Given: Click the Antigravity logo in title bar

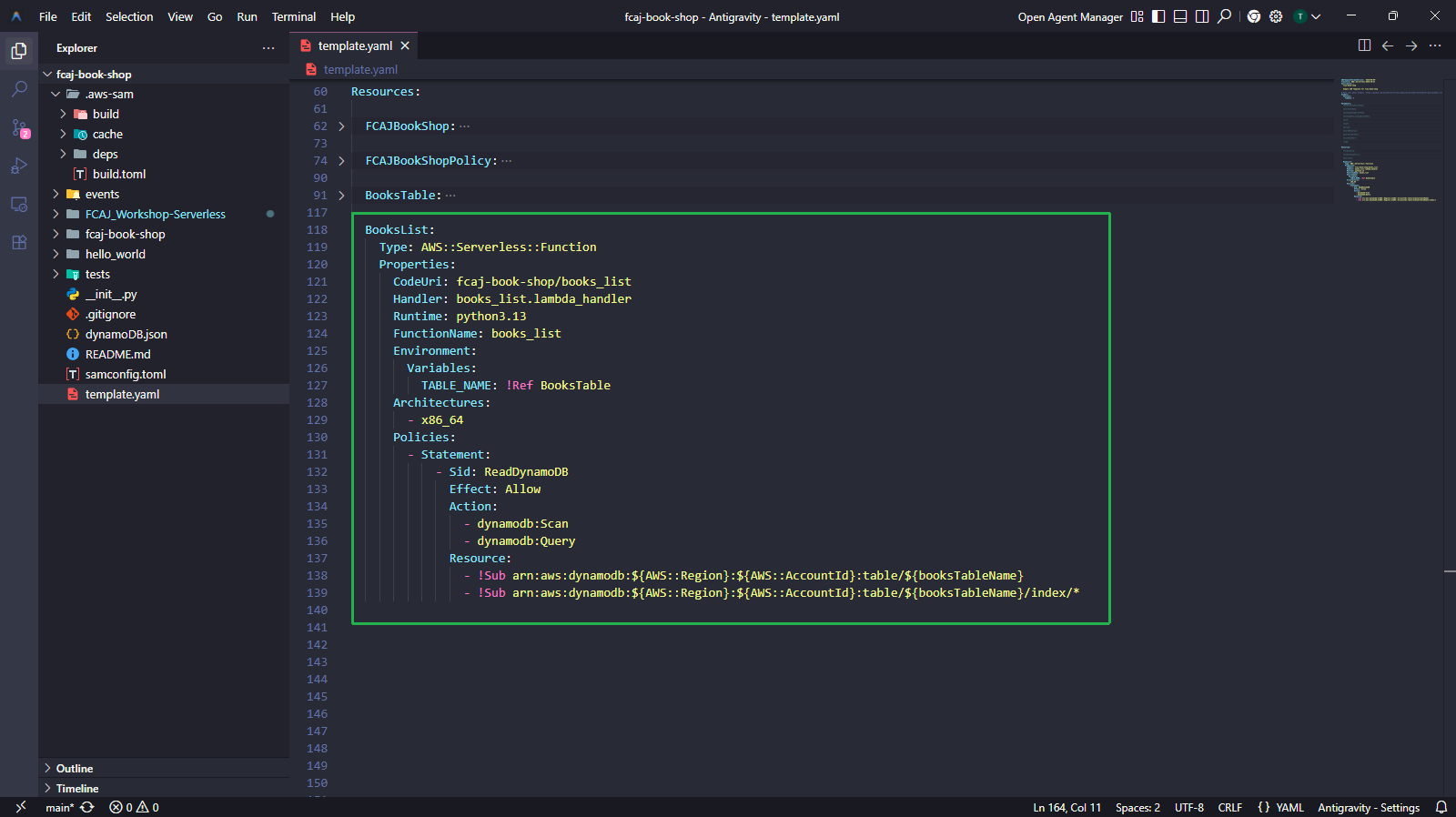Looking at the screenshot, I should pos(16,16).
